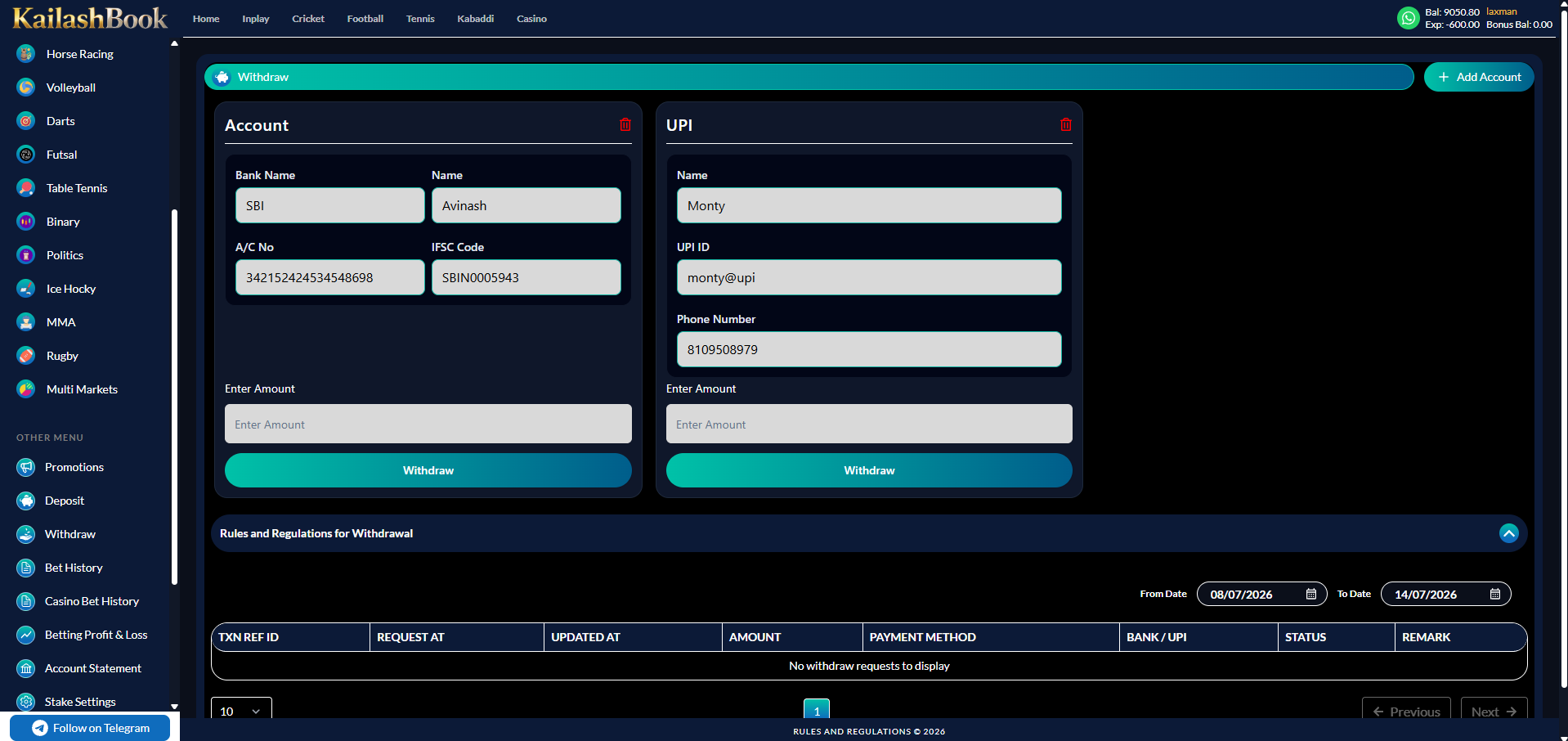
Task: Click Enter Amount field in Account card
Action: click(428, 424)
